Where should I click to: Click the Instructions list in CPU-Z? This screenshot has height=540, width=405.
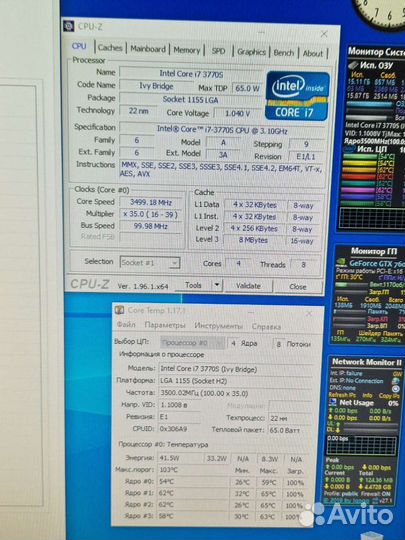tap(222, 169)
